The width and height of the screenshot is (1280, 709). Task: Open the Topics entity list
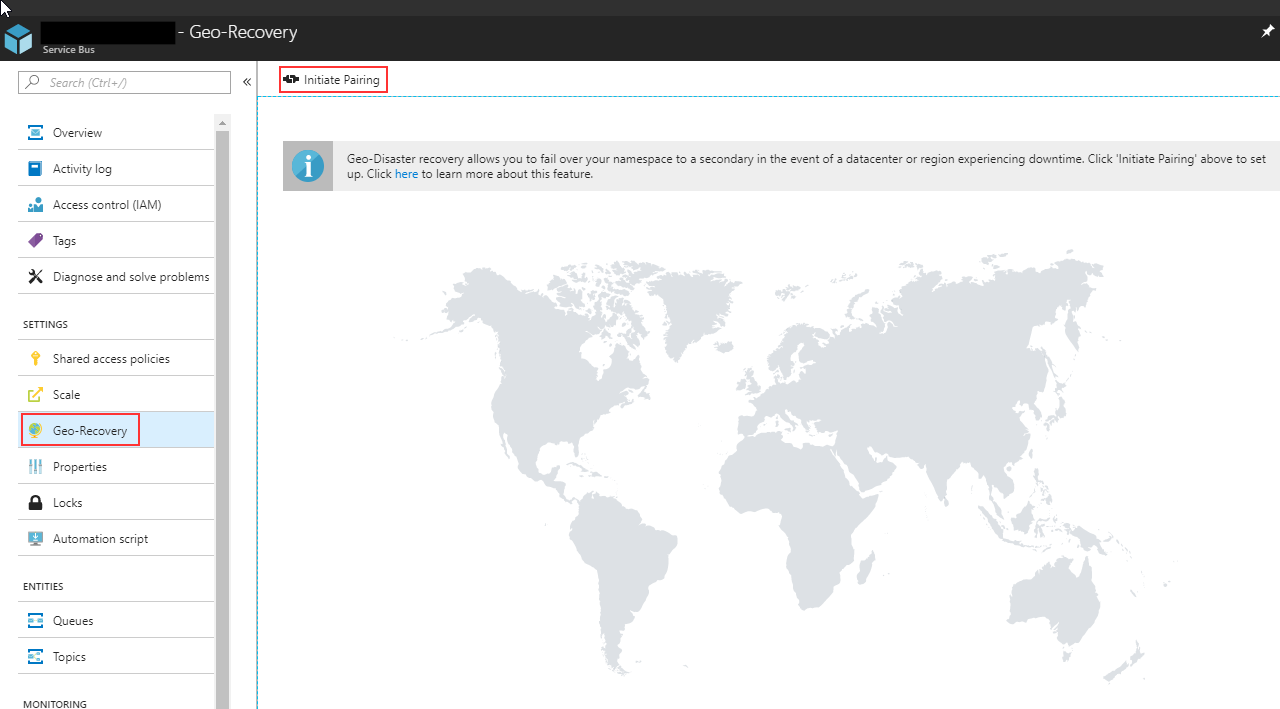[x=116, y=656]
